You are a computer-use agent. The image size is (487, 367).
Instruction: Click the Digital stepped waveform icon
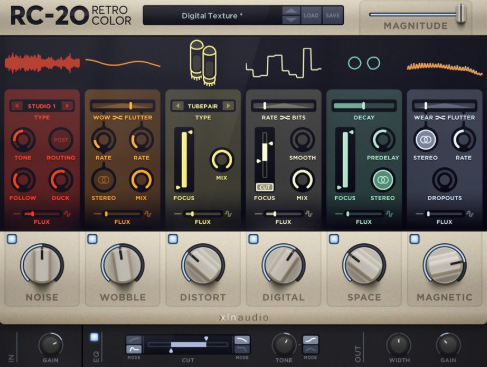pyautogui.click(x=283, y=63)
